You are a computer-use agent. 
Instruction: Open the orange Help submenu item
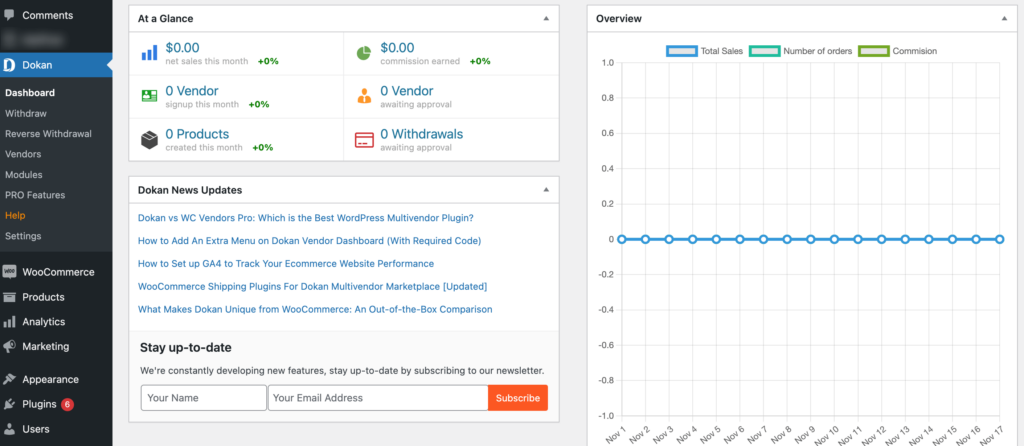(15, 215)
